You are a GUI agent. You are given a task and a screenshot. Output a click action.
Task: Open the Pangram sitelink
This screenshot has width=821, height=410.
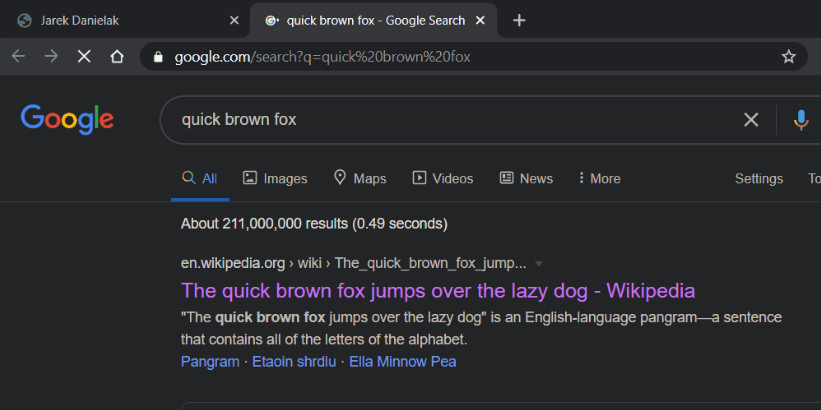tap(210, 362)
